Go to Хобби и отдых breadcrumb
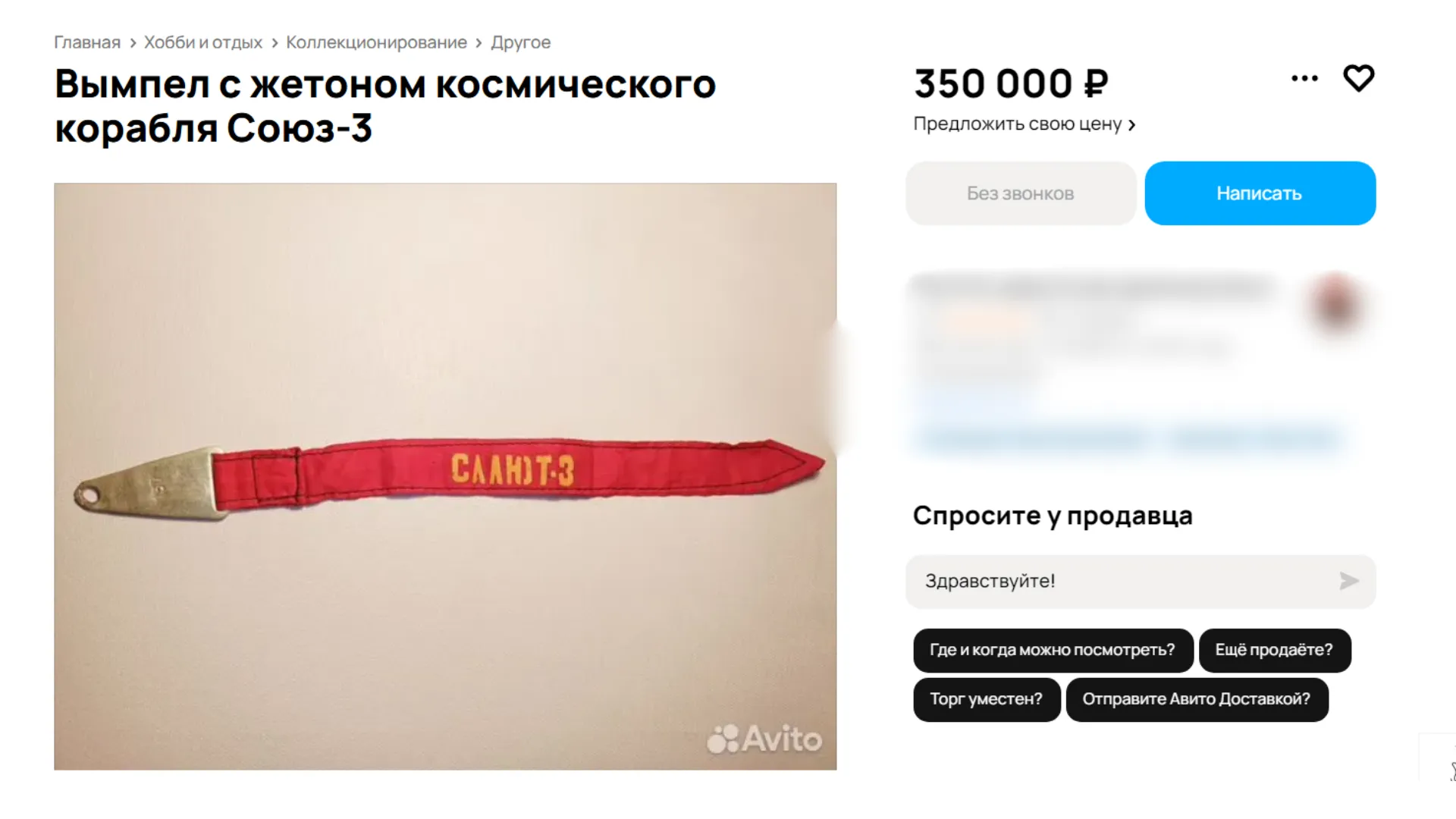Image resolution: width=1456 pixels, height=819 pixels. [203, 42]
